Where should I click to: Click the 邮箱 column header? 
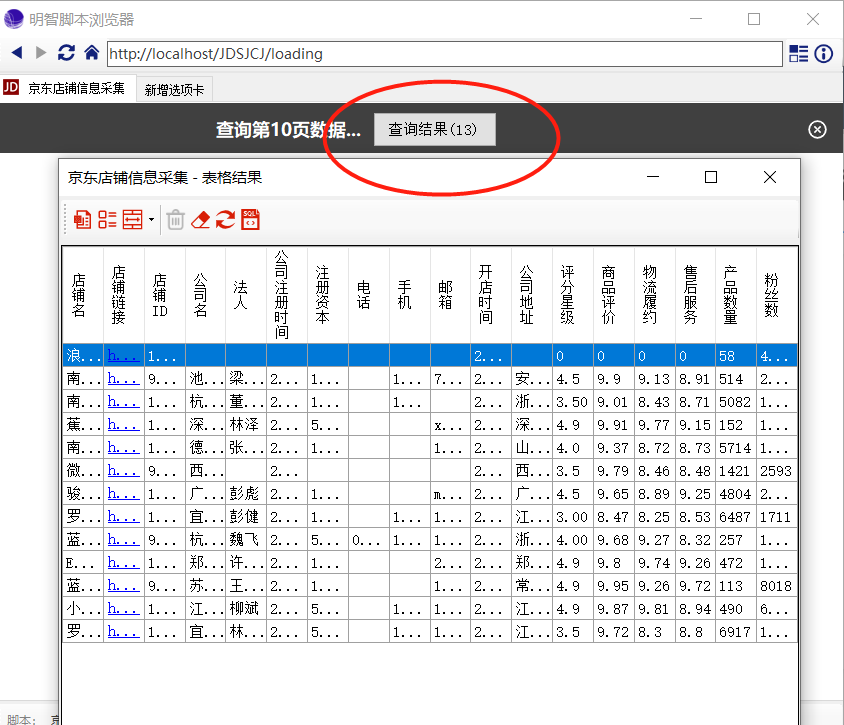click(450, 295)
